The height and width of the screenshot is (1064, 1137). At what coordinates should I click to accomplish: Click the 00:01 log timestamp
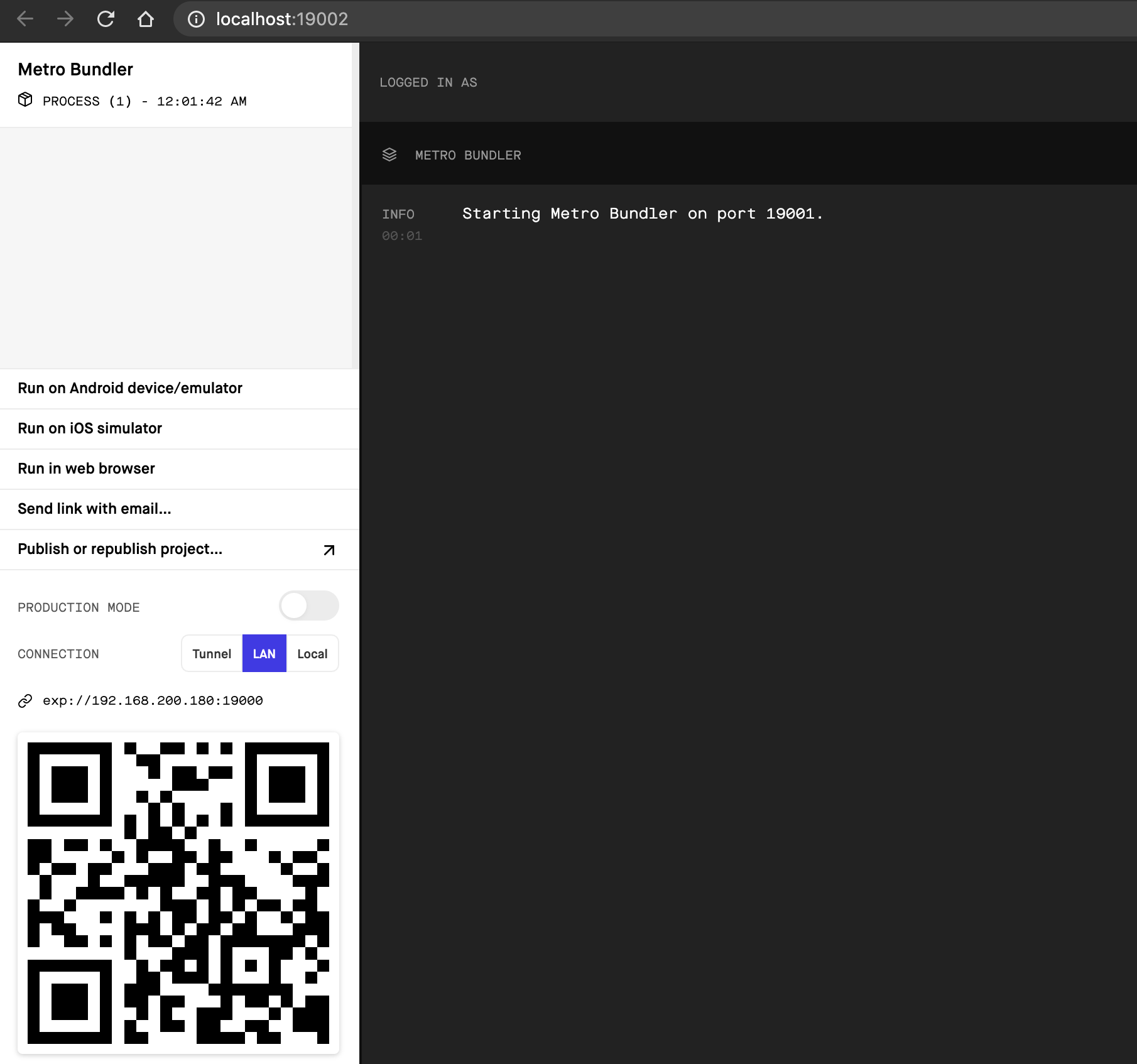click(402, 236)
